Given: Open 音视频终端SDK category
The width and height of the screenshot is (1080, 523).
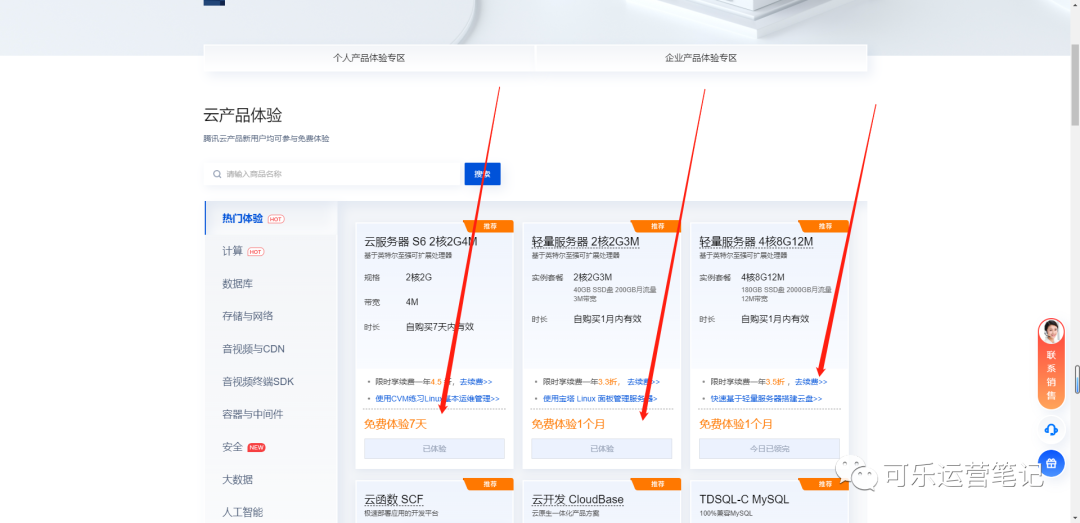Looking at the screenshot, I should [x=258, y=381].
